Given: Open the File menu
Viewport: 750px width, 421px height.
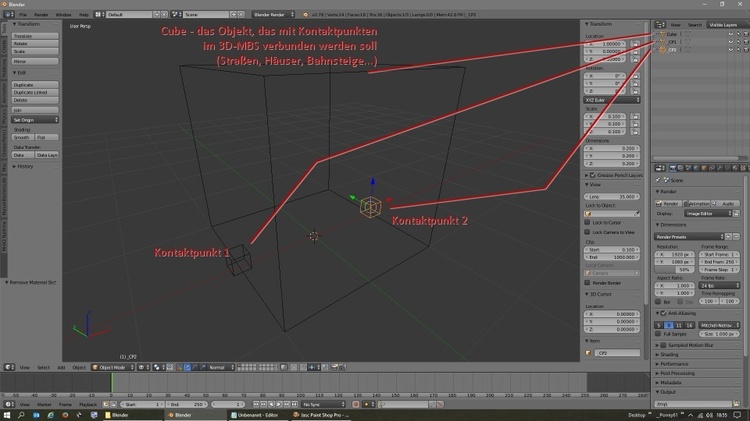Looking at the screenshot, I should (22, 15).
